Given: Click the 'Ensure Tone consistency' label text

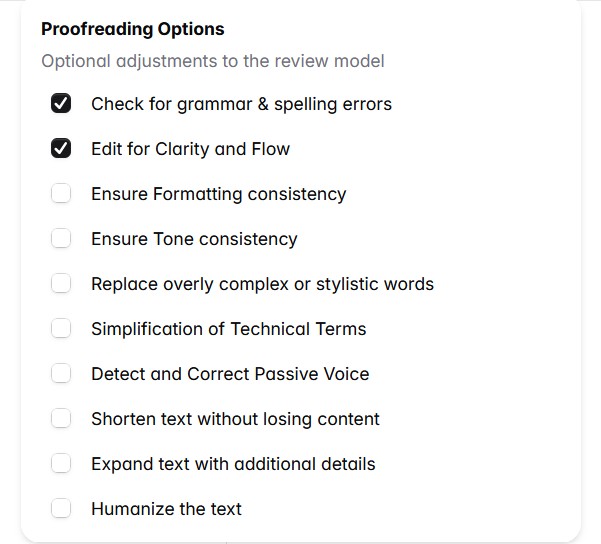Looking at the screenshot, I should pyautogui.click(x=194, y=239).
